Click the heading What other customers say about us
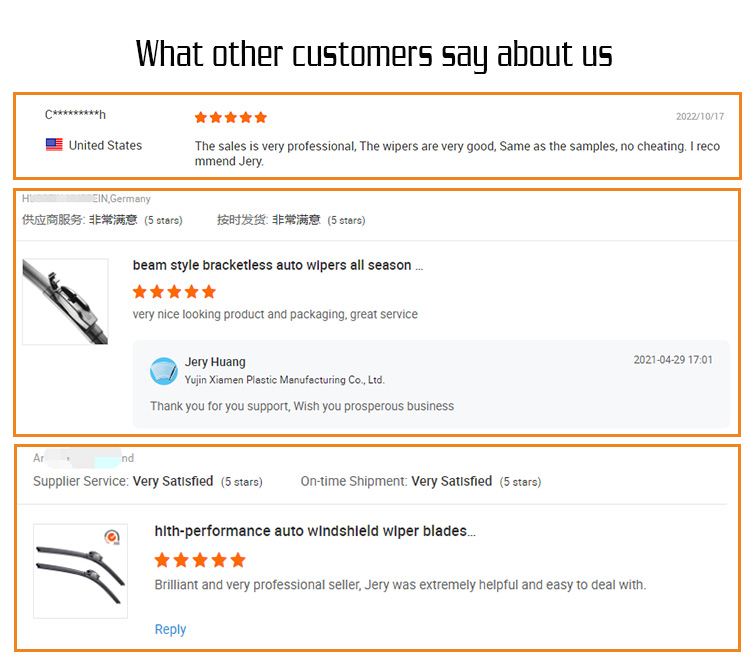Image resolution: width=750 pixels, height=664 pixels. 374,54
